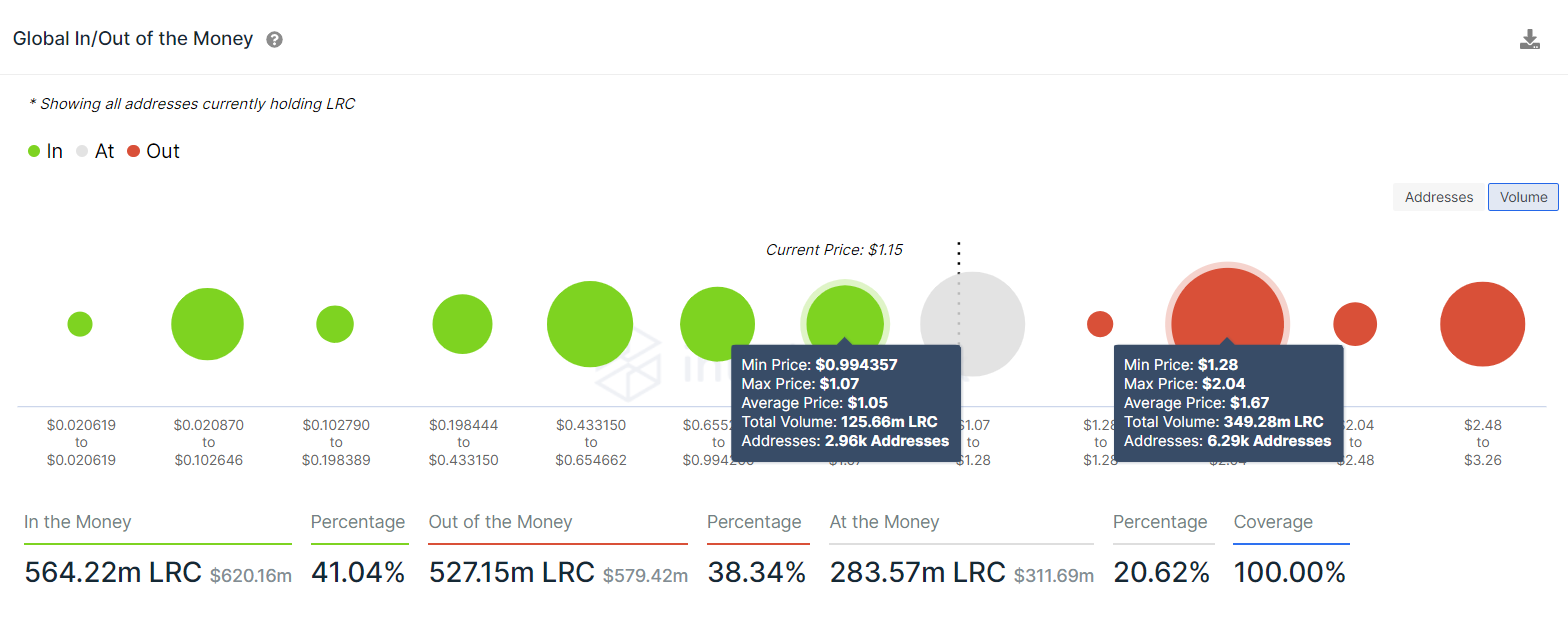Click green bubble for $0.020870 to $0.102646
The width and height of the screenshot is (1568, 629).
[207, 324]
